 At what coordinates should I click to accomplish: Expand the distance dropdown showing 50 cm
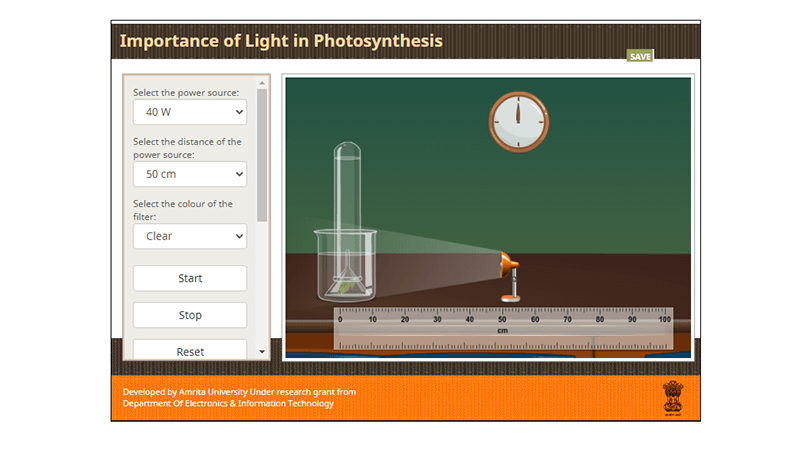pos(189,174)
